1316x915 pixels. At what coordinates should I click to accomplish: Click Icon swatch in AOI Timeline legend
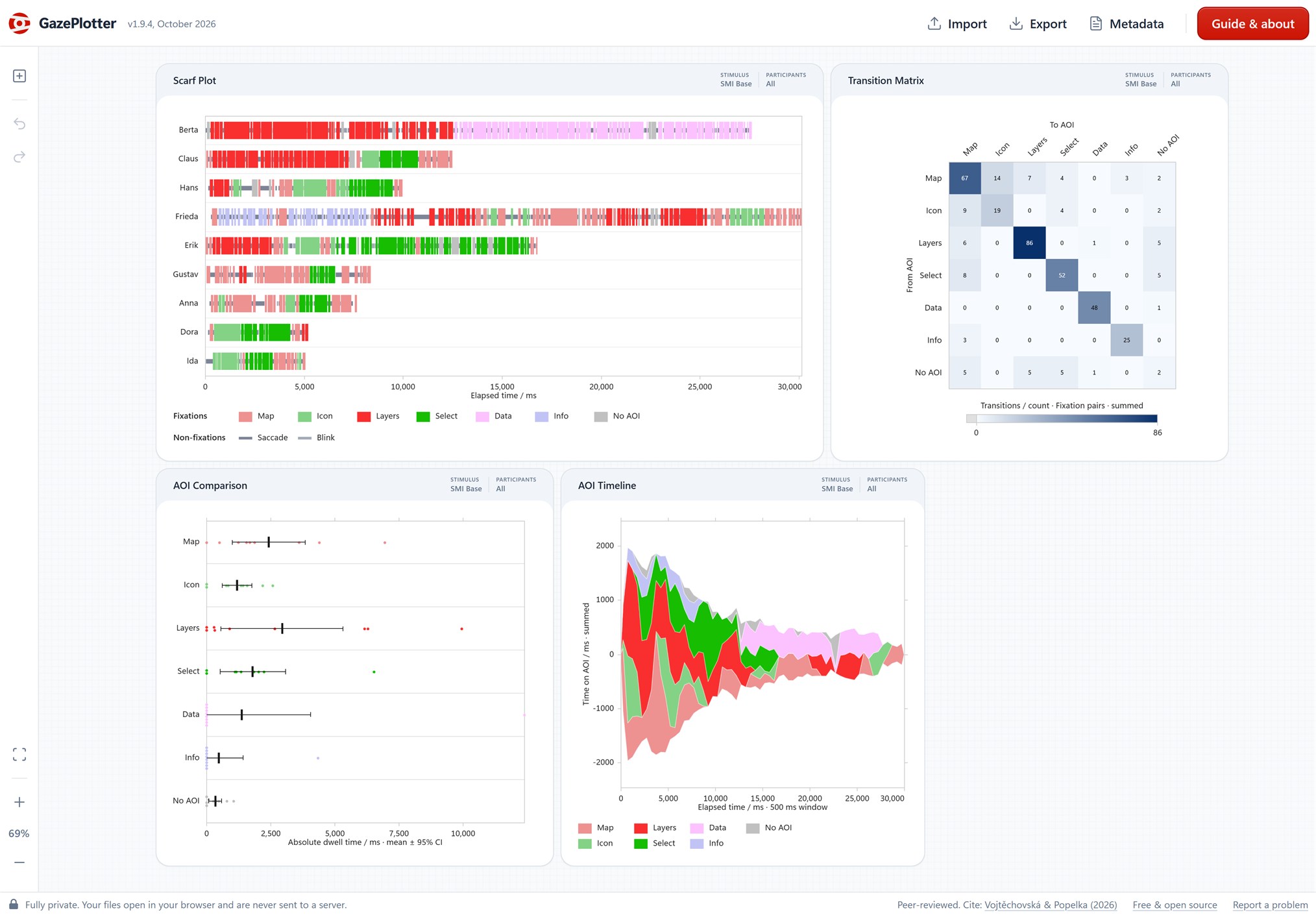pos(585,844)
